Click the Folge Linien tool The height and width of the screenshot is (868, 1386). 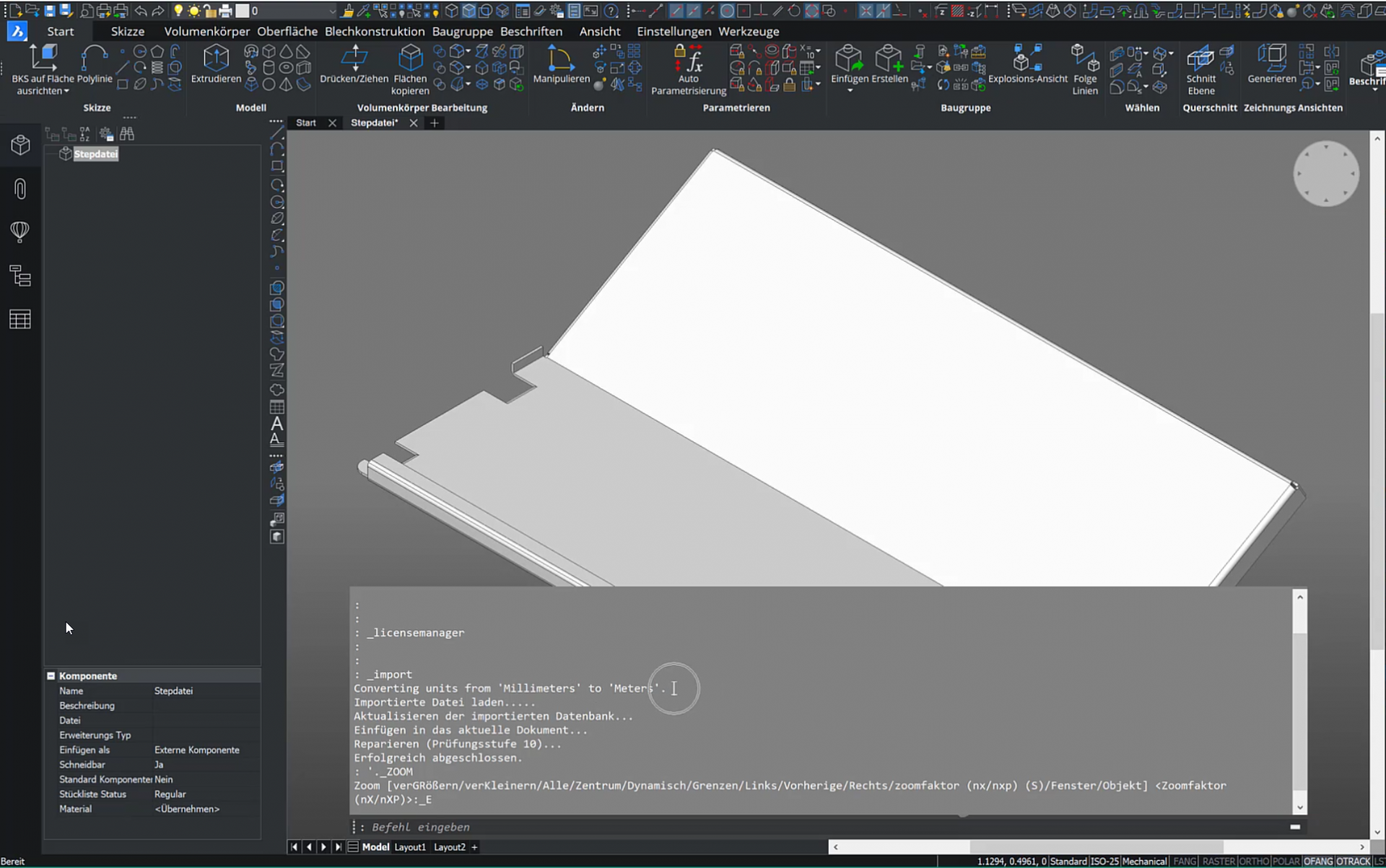click(x=1084, y=69)
